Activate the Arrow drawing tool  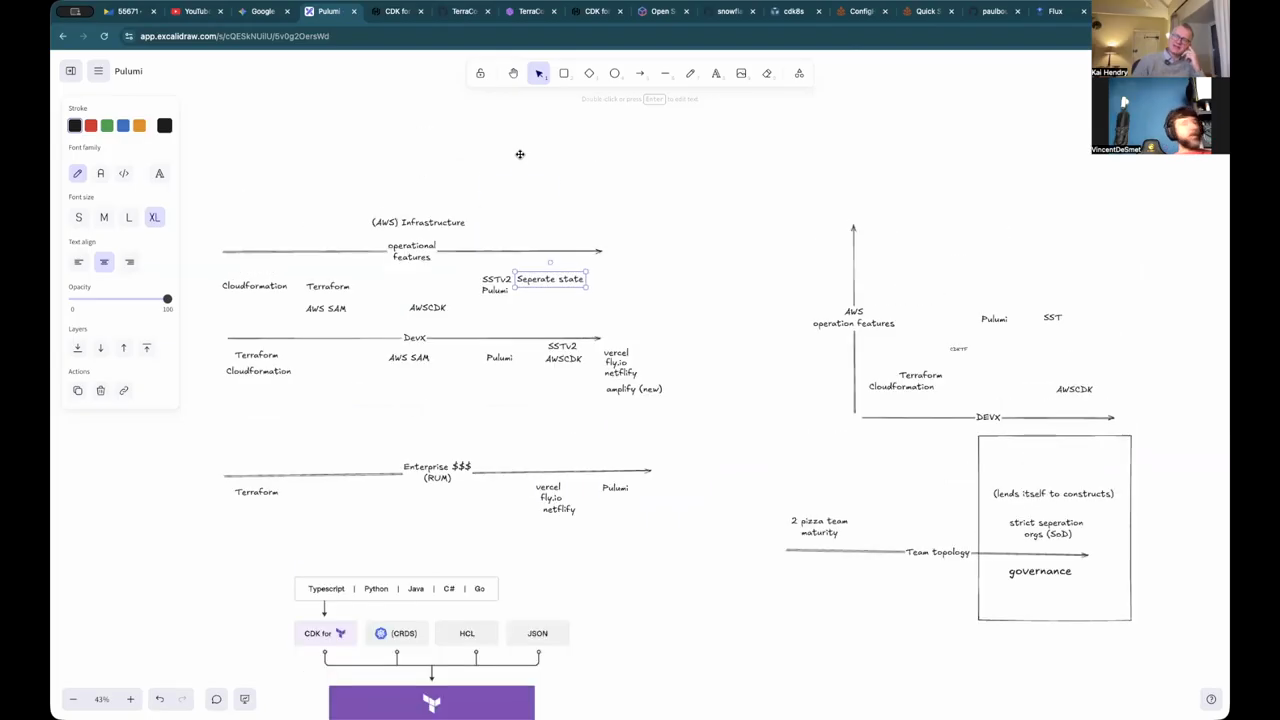pos(640,73)
